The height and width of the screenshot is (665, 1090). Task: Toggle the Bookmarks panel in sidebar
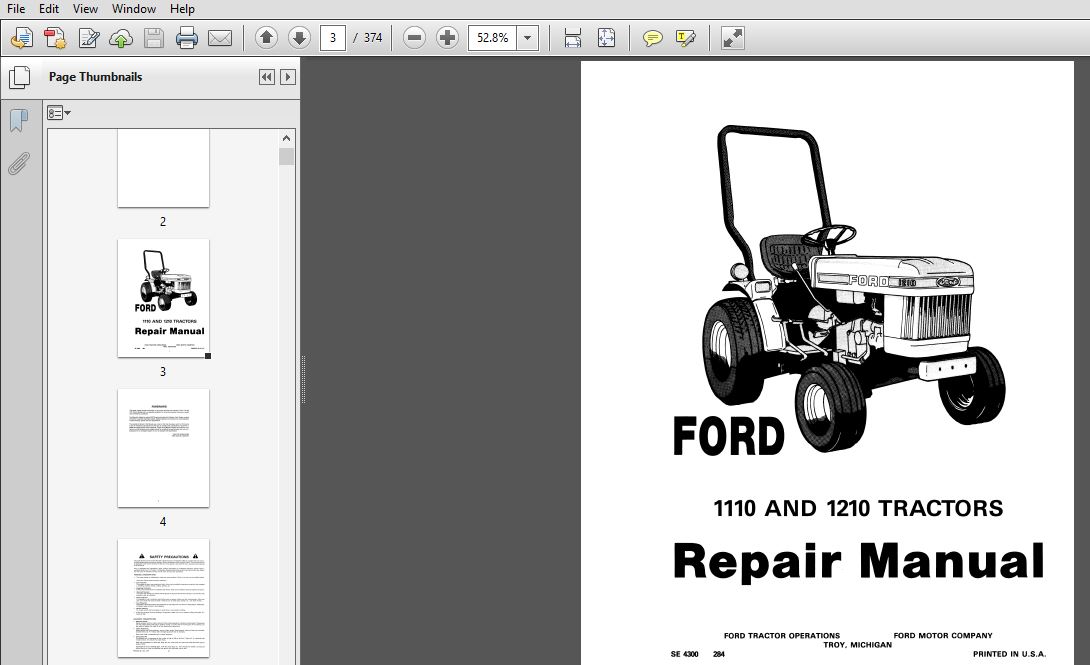(18, 121)
